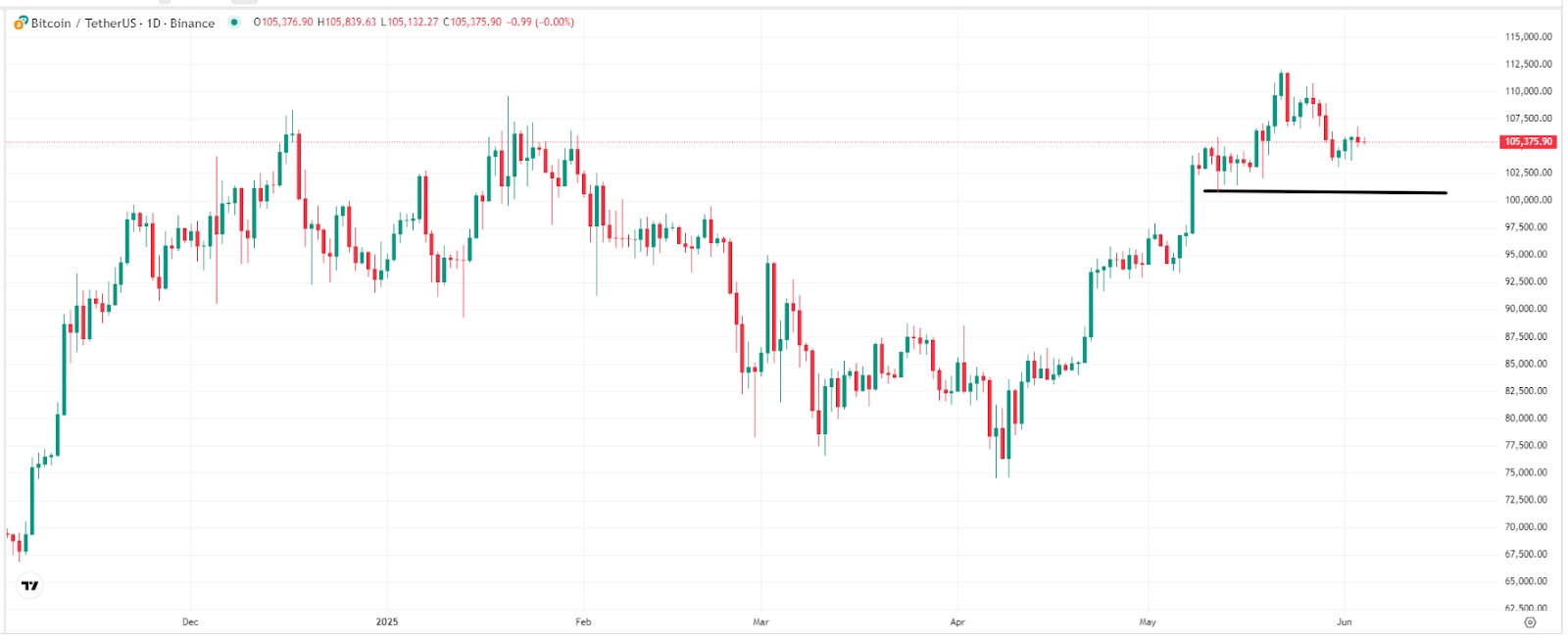Click the green market status dot
The image size is (1568, 642).
pos(233,23)
